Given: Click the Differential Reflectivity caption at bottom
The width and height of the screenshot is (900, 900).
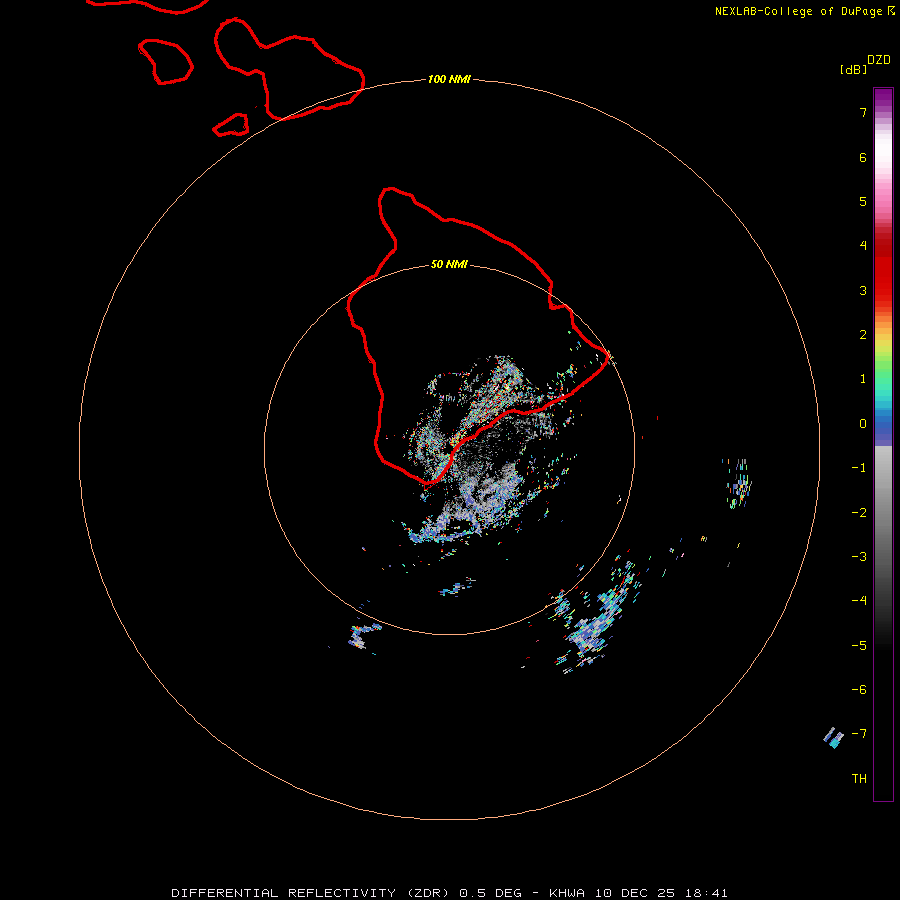Looking at the screenshot, I should [449, 893].
